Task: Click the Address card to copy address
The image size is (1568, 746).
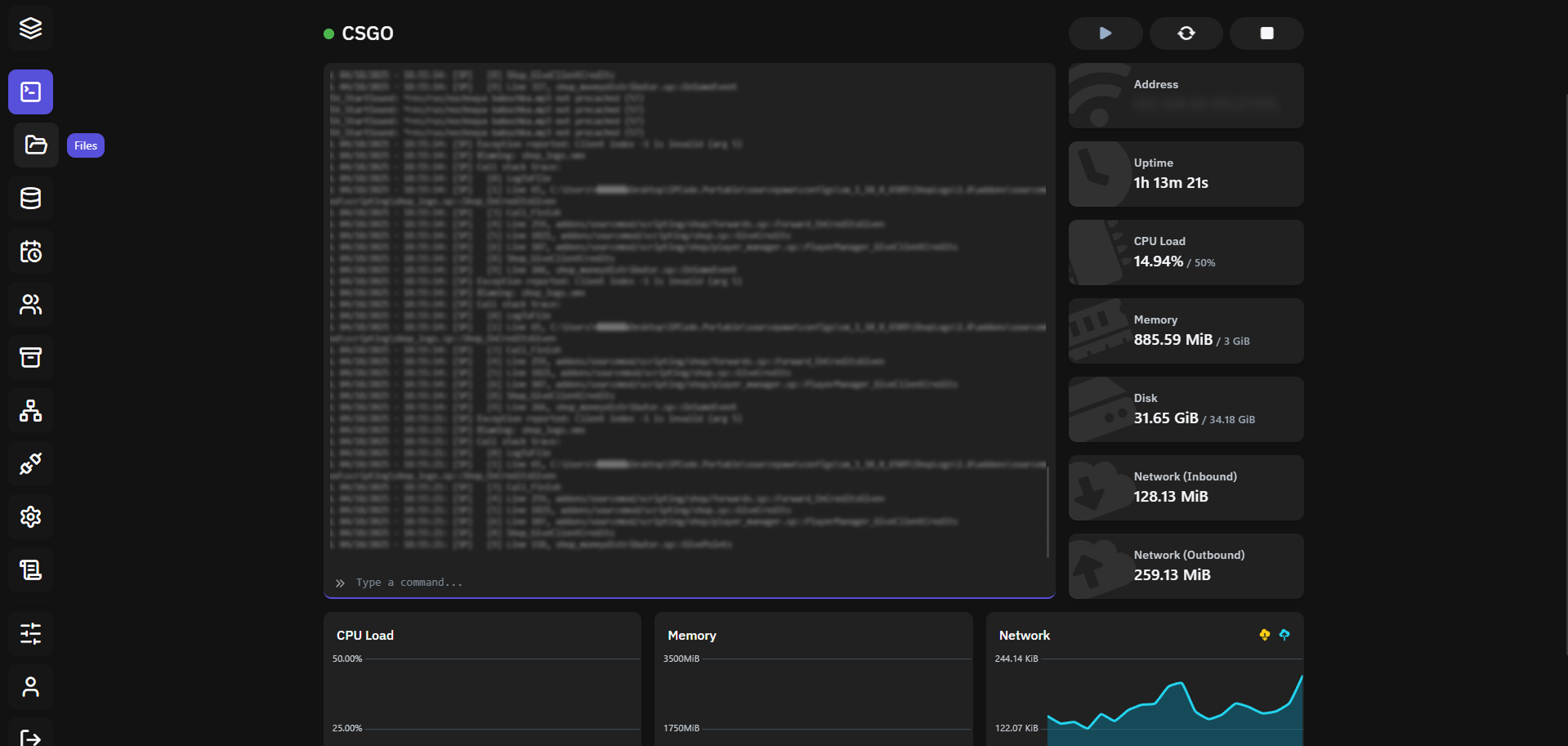Action: click(x=1186, y=96)
